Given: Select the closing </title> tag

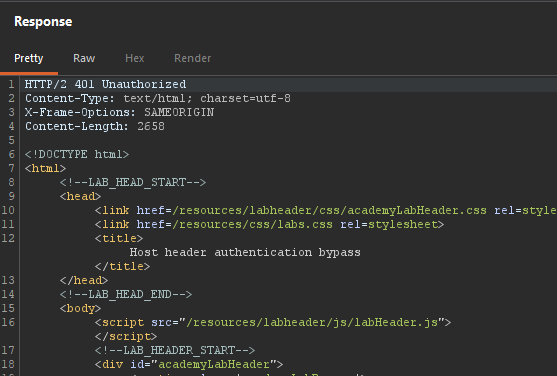Looking at the screenshot, I should pos(123,266).
